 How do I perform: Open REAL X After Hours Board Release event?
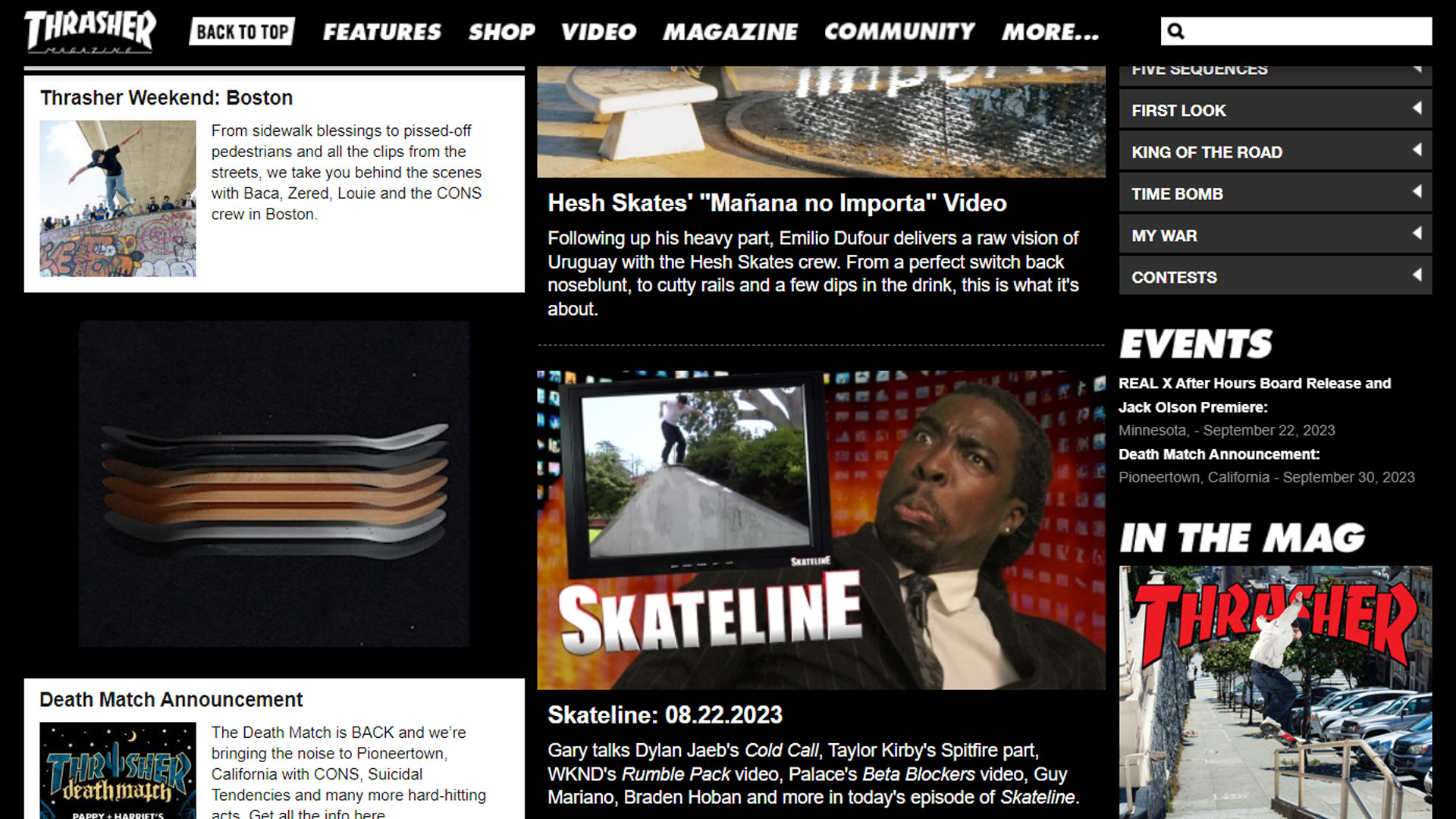click(x=1254, y=395)
